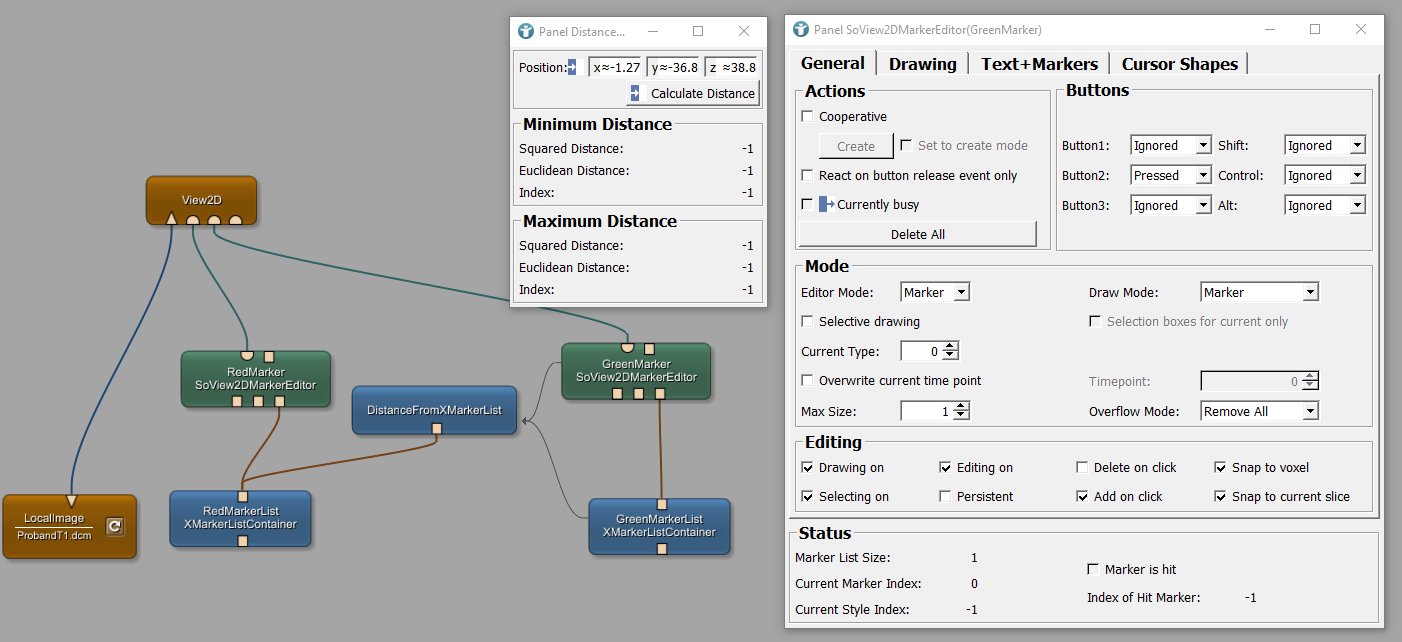The image size is (1402, 642).
Task: Select the GreenMarkerList XMarkerListContainer node
Action: 659,526
